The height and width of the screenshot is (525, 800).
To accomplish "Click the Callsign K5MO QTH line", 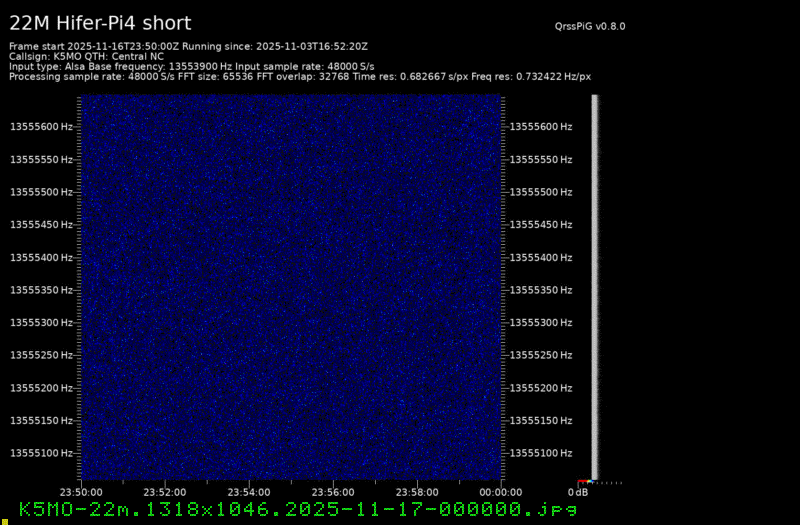I will pyautogui.click(x=86, y=56).
